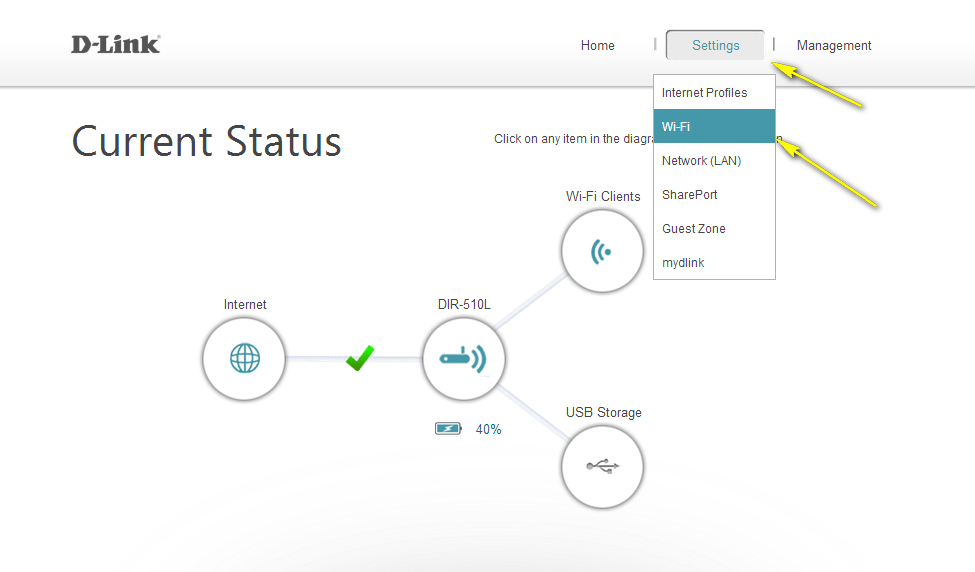Click the Wi-Fi Clients label
Screen dimensions: 975x572
click(603, 196)
